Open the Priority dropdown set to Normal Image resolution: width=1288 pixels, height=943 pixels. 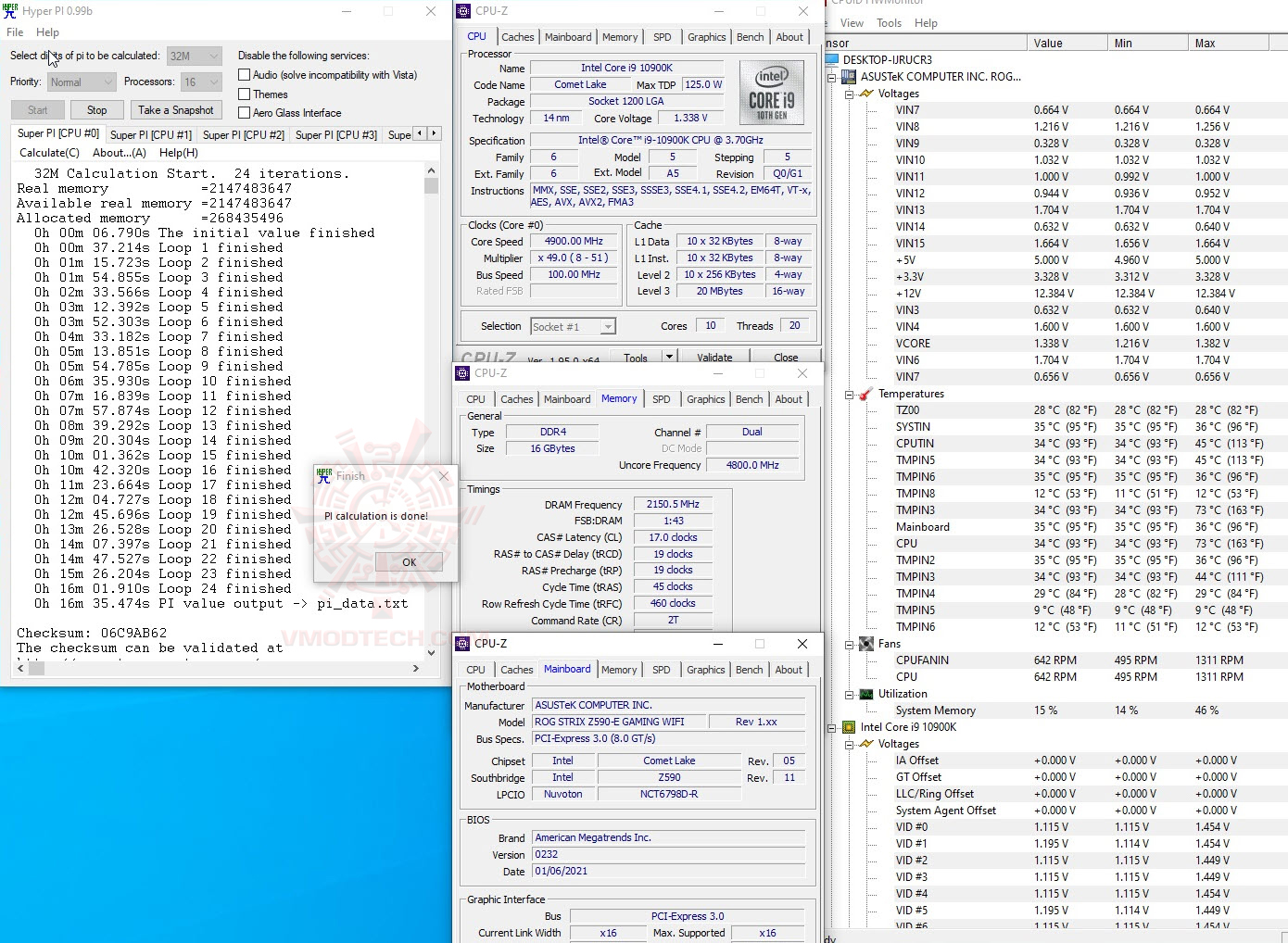(x=82, y=82)
